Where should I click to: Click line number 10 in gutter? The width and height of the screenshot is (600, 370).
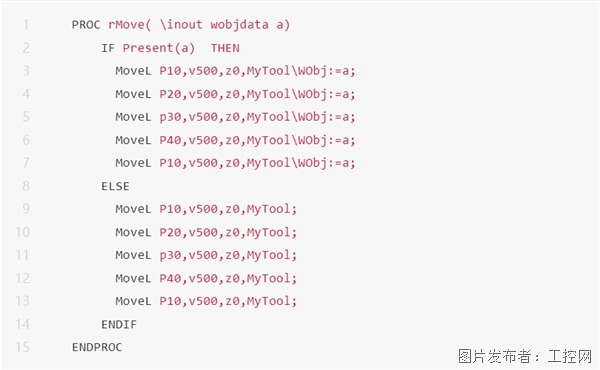[23, 232]
